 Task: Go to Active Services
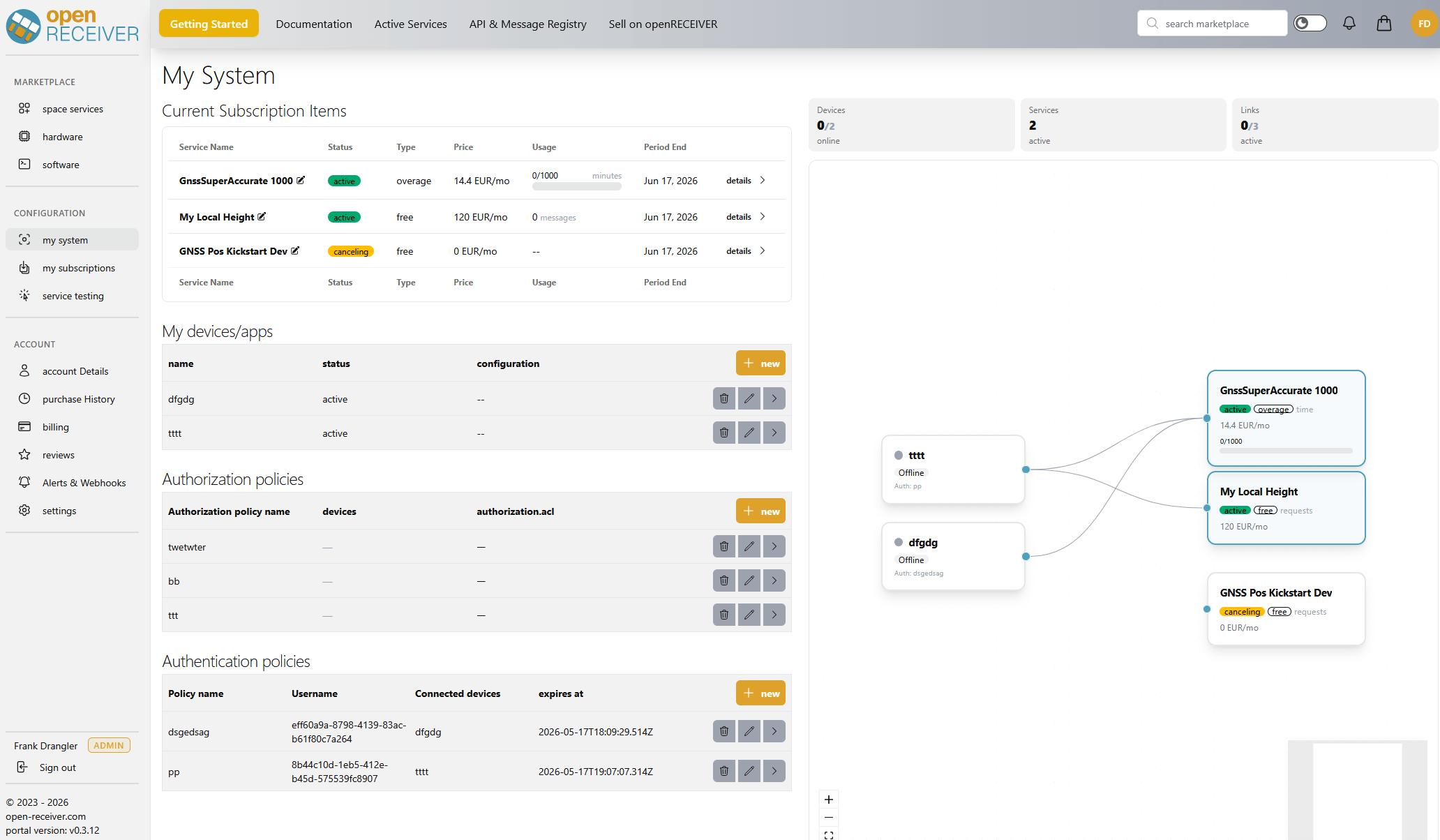coord(410,24)
